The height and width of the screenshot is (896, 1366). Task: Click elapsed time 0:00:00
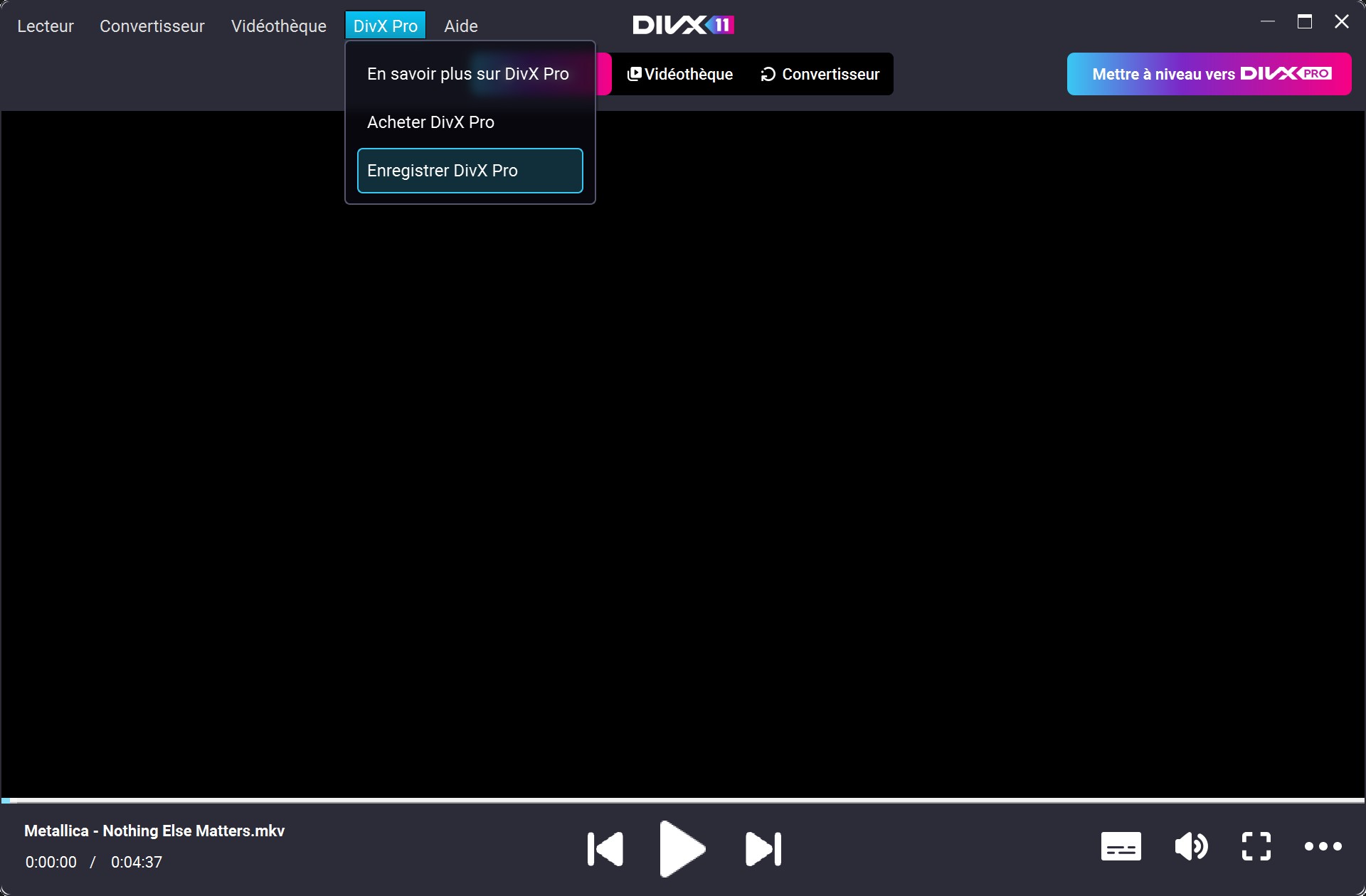point(51,862)
